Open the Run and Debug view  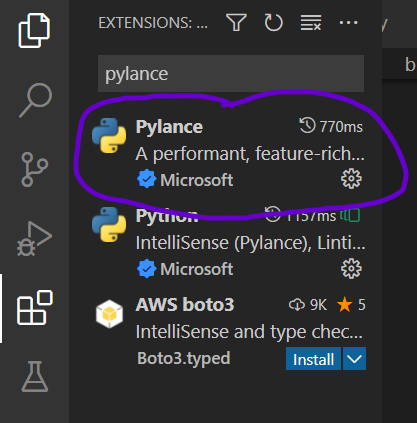[x=34, y=239]
